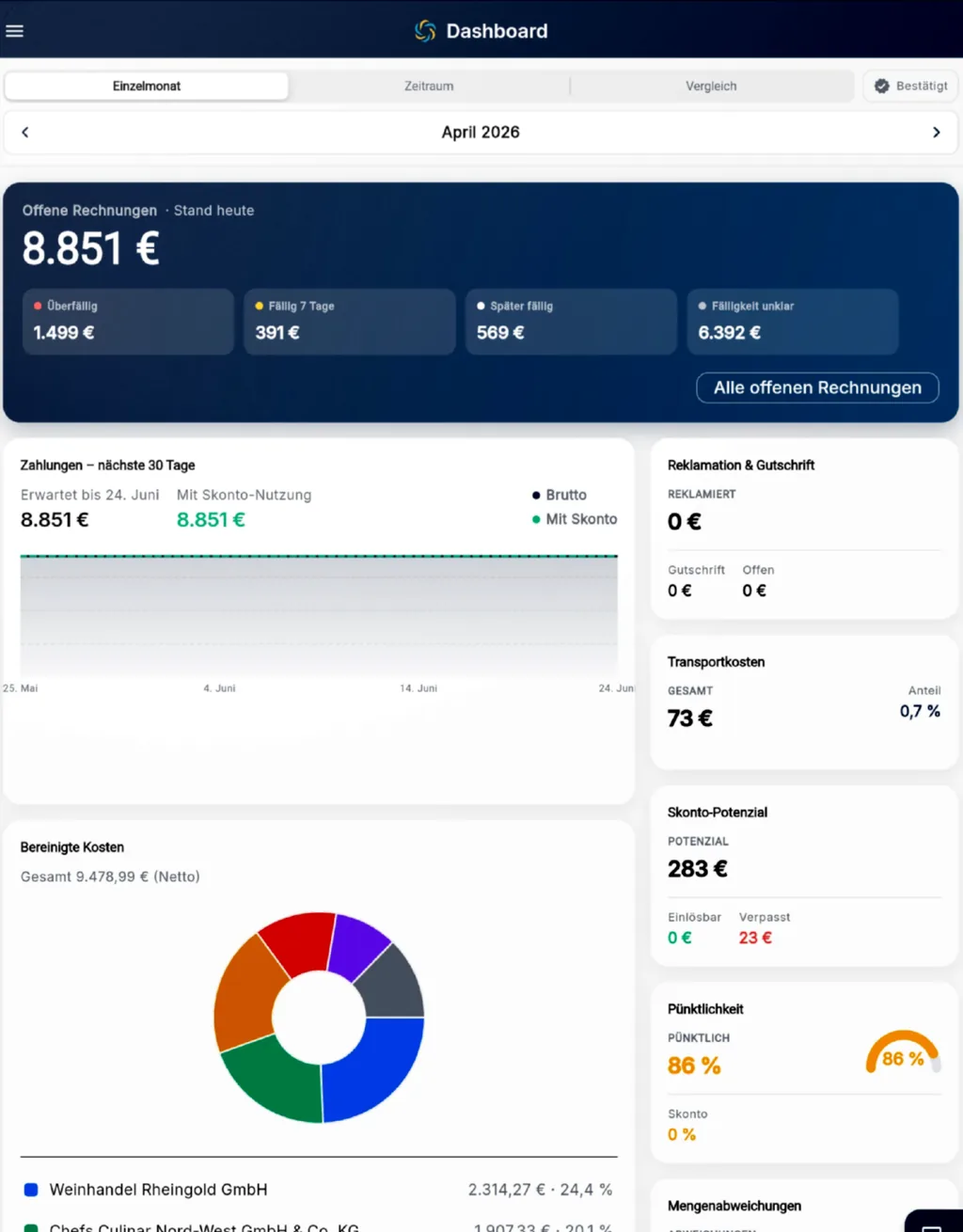Click the April 2026 month label
Image resolution: width=963 pixels, height=1232 pixels.
481,133
